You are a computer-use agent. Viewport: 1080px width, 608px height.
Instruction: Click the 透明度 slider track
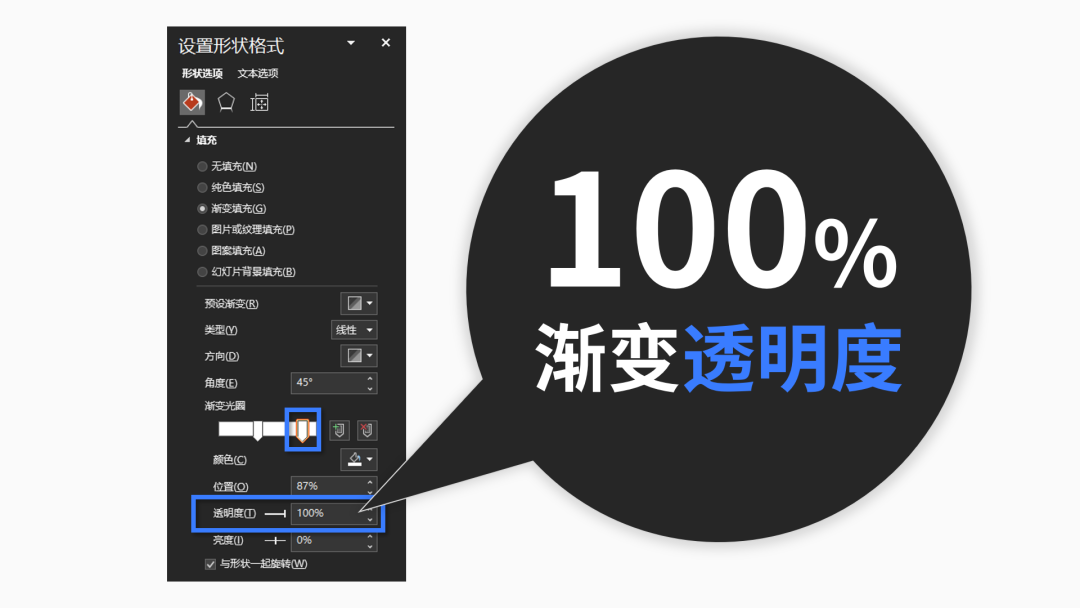pos(275,513)
